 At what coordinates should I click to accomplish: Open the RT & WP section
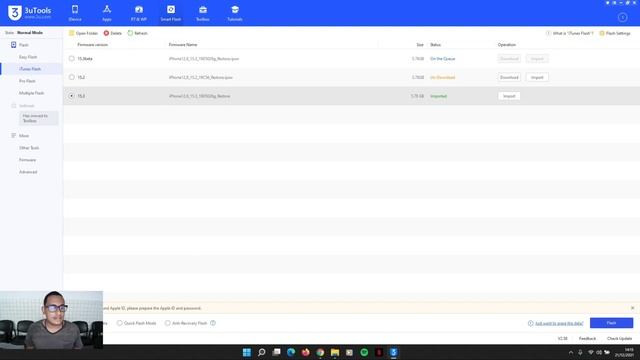139,13
